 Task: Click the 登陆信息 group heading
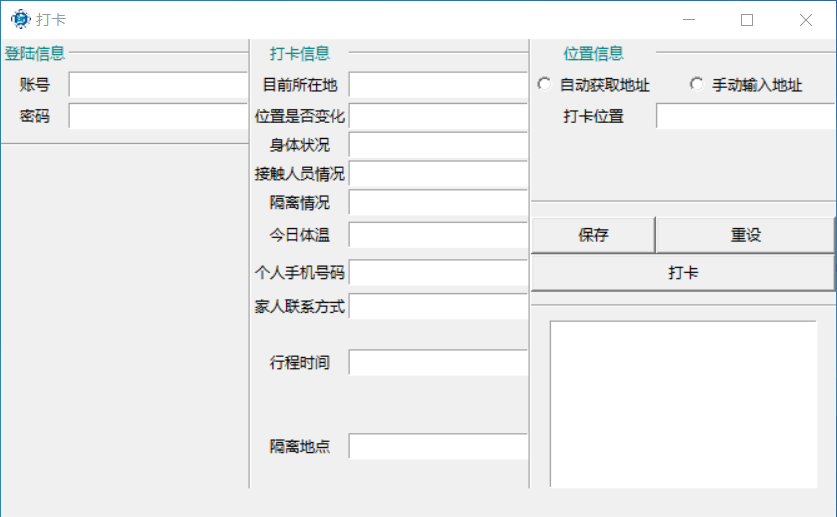[35, 53]
